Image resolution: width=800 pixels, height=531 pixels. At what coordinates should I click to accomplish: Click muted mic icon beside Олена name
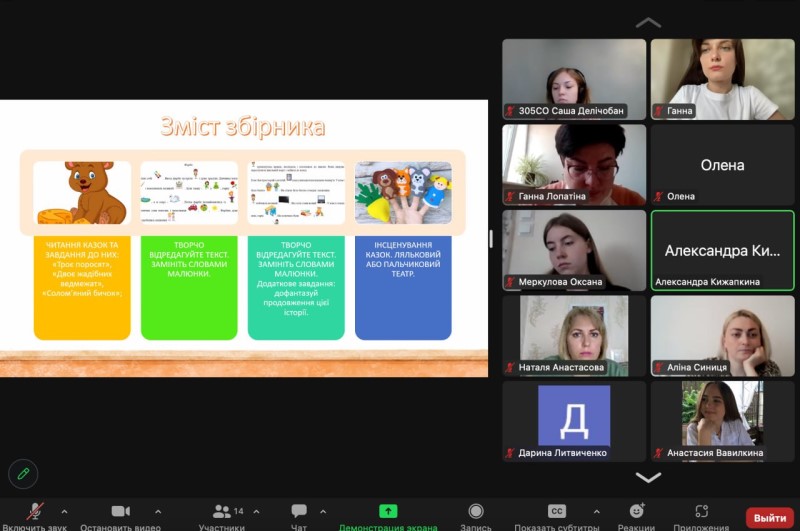(x=658, y=196)
